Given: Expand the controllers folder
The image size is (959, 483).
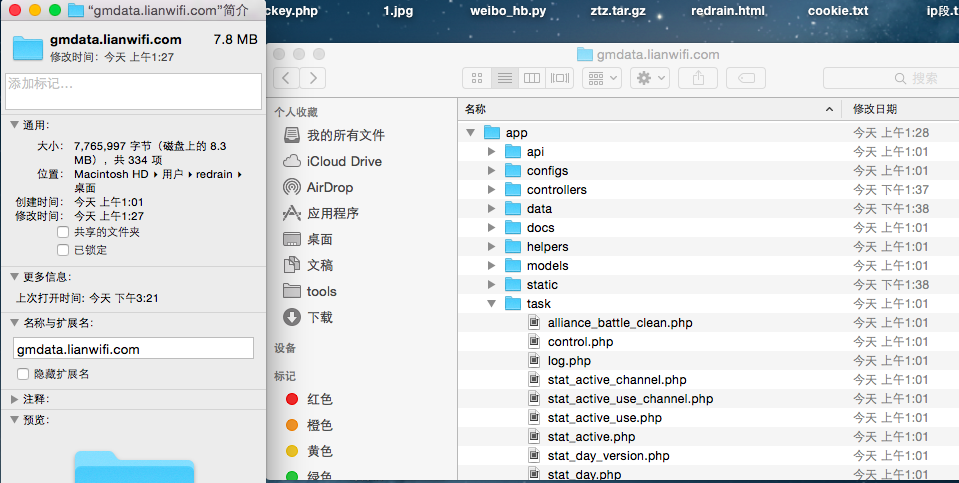Looking at the screenshot, I should pyautogui.click(x=491, y=190).
